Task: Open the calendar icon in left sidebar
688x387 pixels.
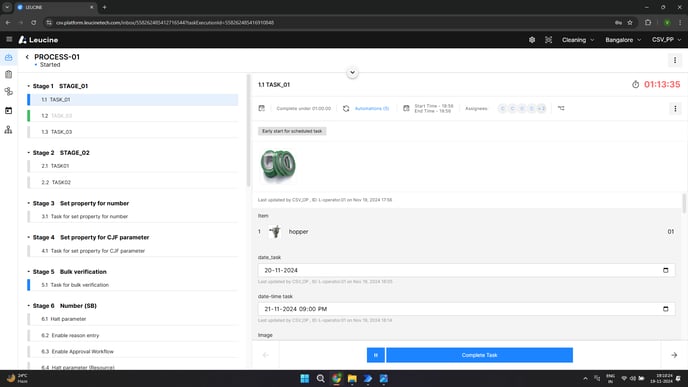Action: click(x=8, y=111)
